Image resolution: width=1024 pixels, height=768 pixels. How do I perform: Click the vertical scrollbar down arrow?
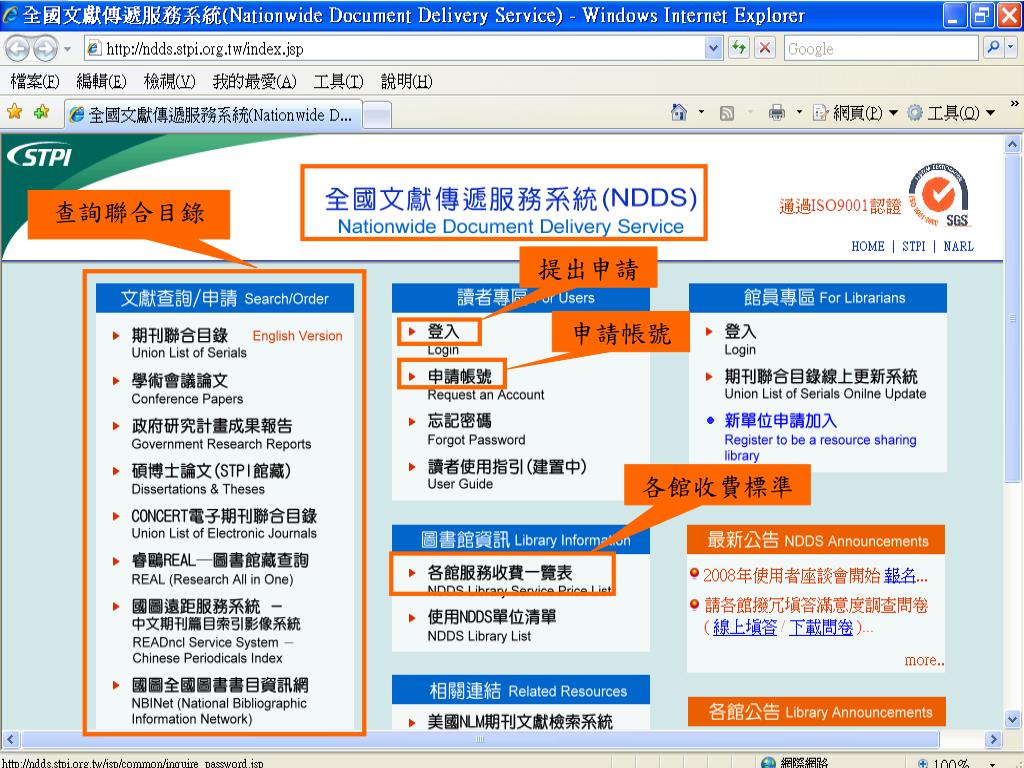pos(1012,720)
